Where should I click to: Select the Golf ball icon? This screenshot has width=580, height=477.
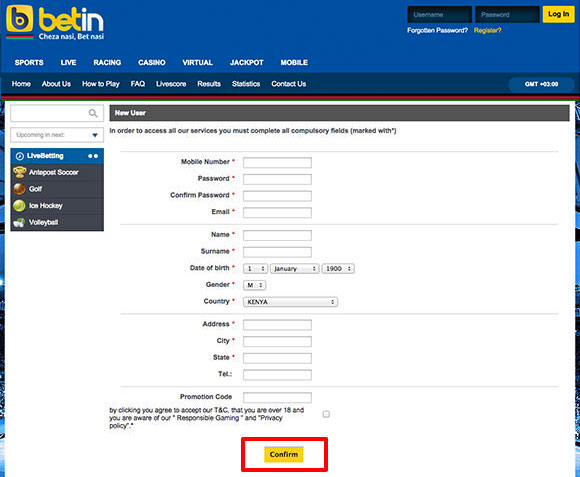pos(19,189)
